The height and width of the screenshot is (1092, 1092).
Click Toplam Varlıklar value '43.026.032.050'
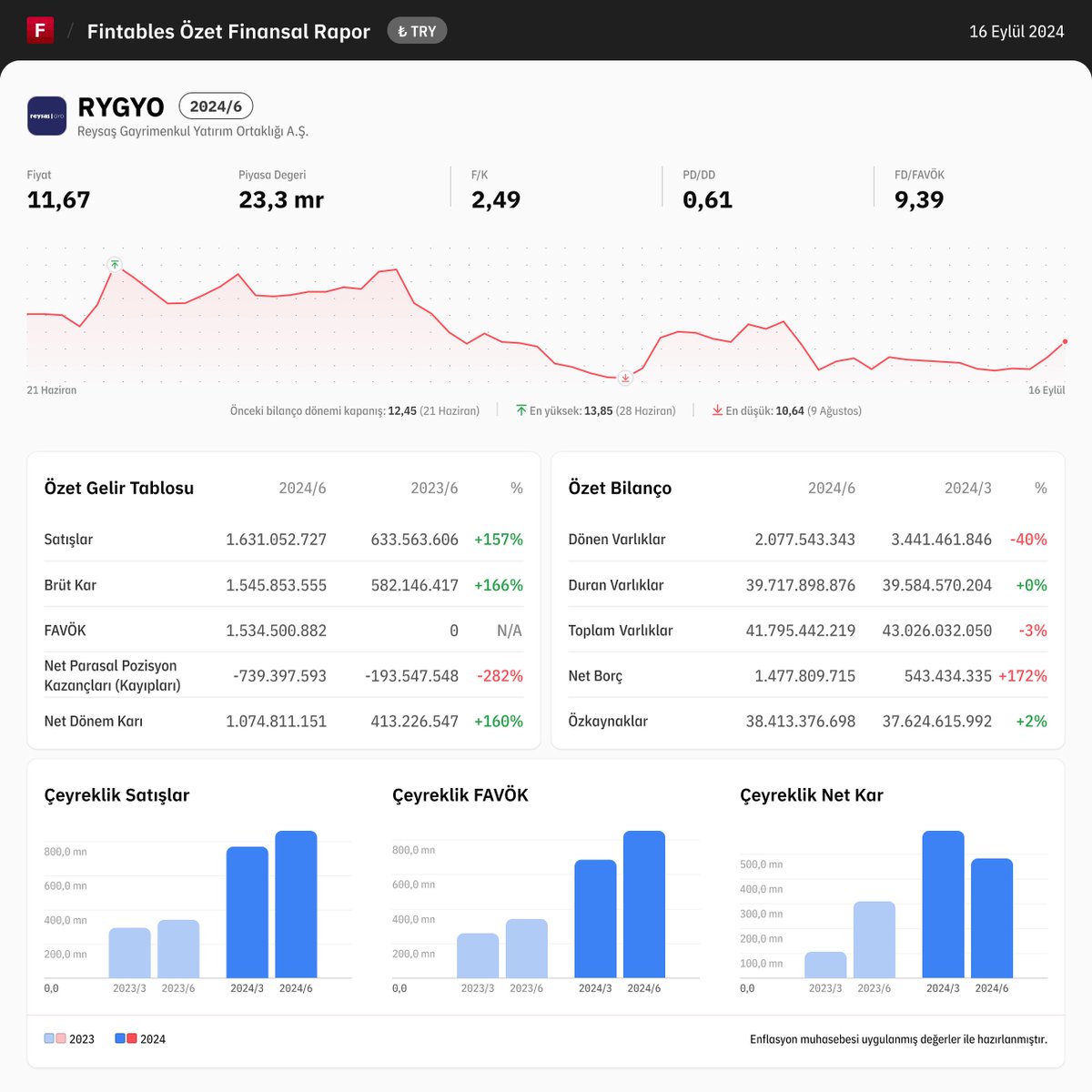tap(937, 630)
